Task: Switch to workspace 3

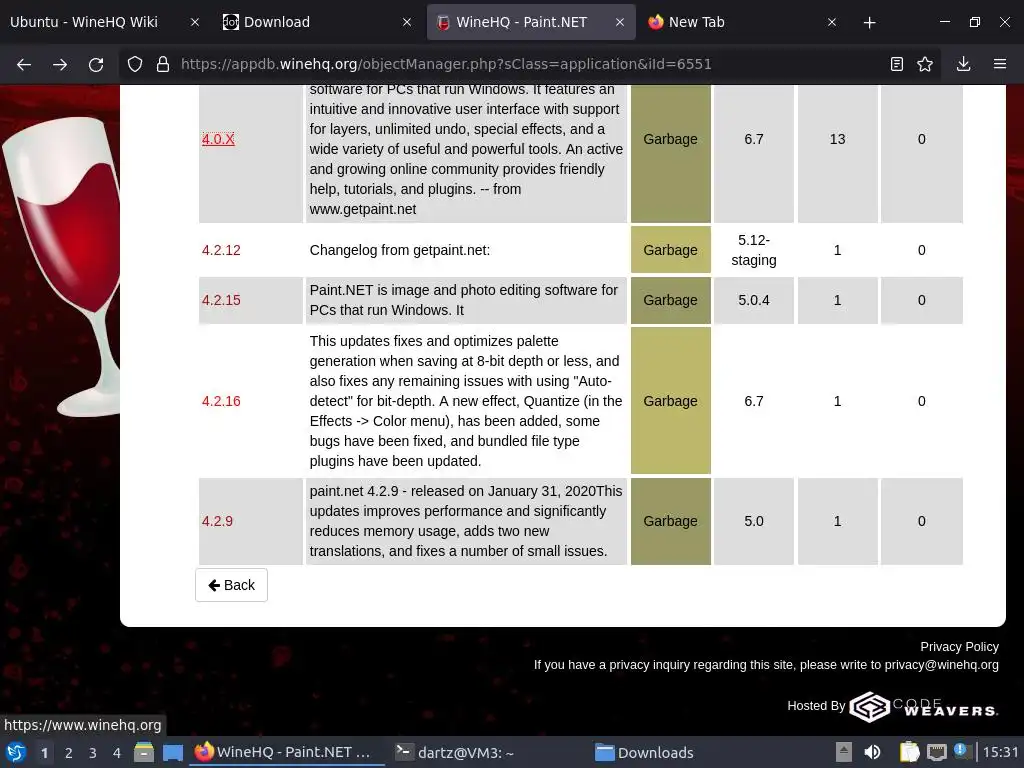Action: pos(93,753)
